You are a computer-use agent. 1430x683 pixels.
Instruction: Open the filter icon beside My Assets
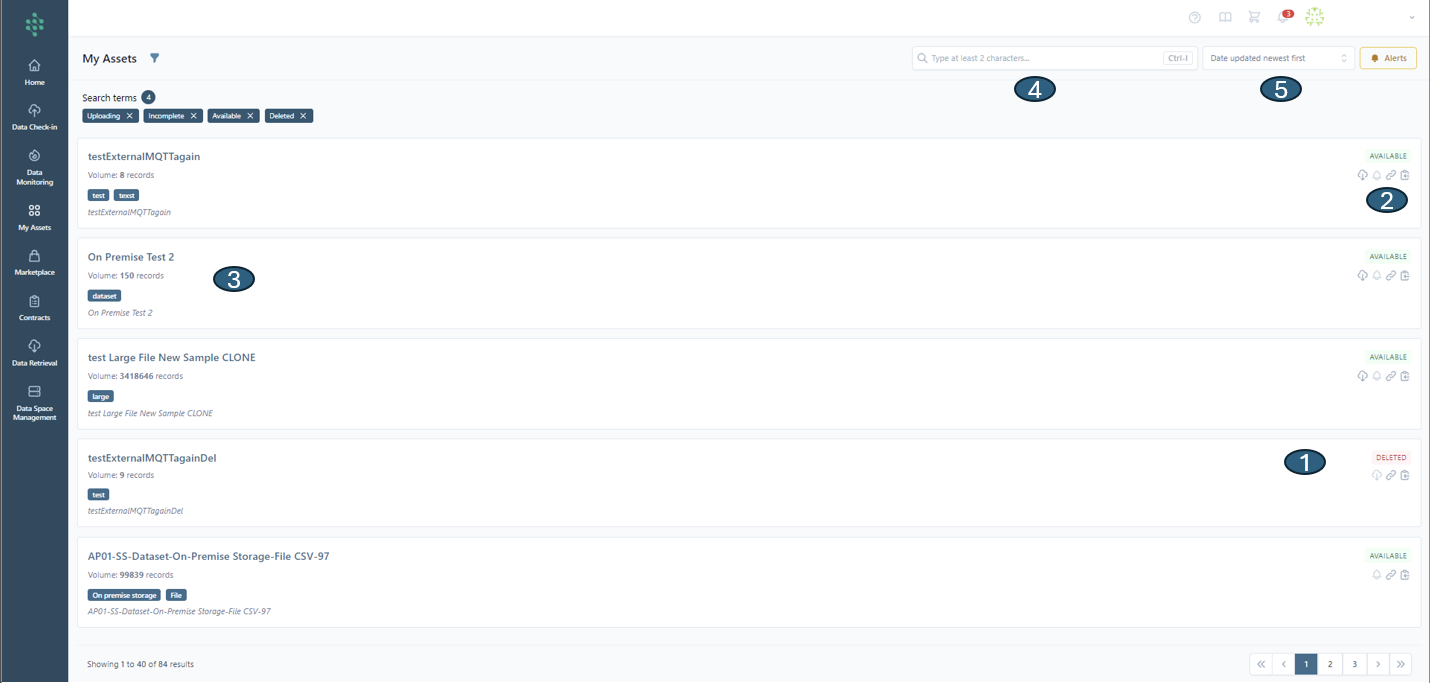click(x=154, y=58)
